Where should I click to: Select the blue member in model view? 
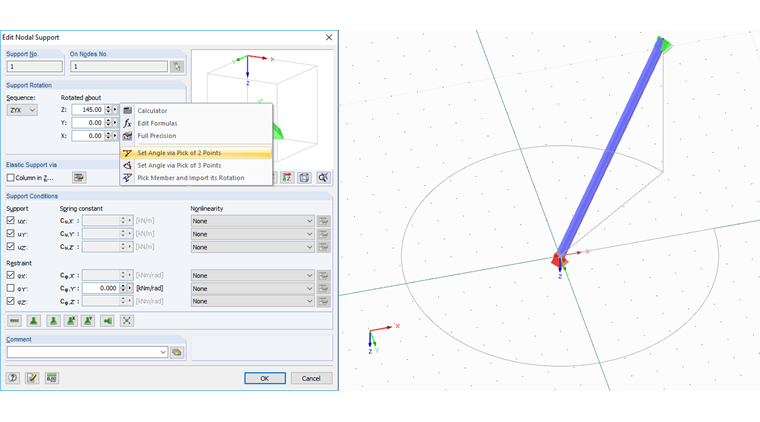pos(611,148)
